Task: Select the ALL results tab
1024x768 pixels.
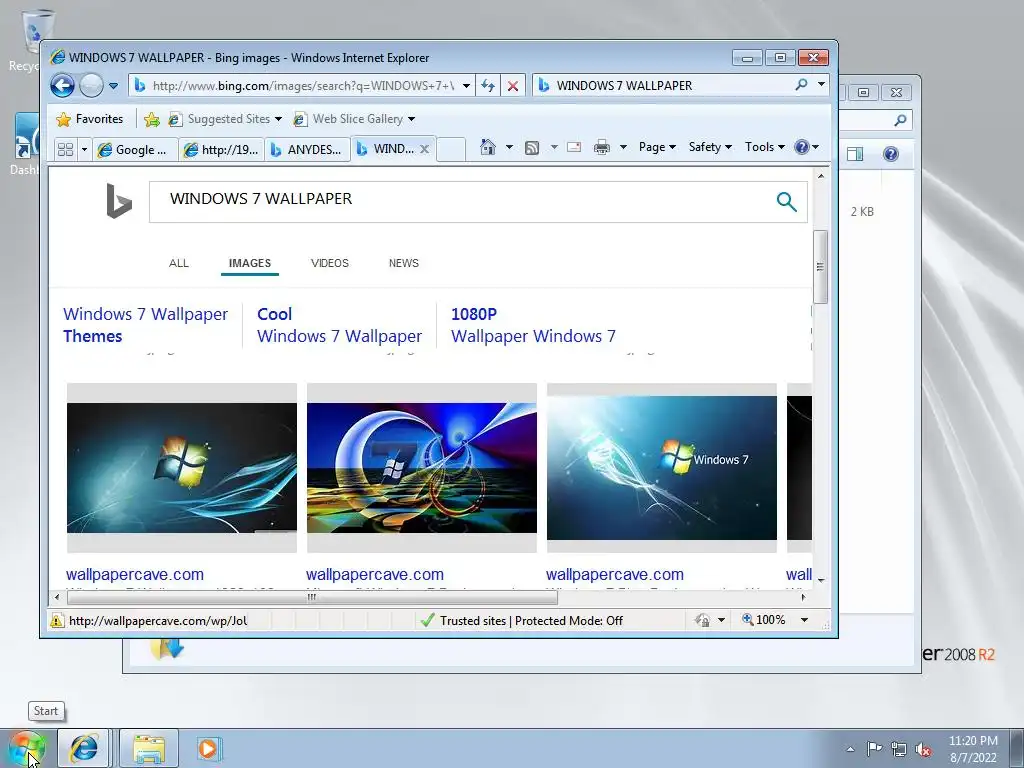Action: tap(179, 263)
